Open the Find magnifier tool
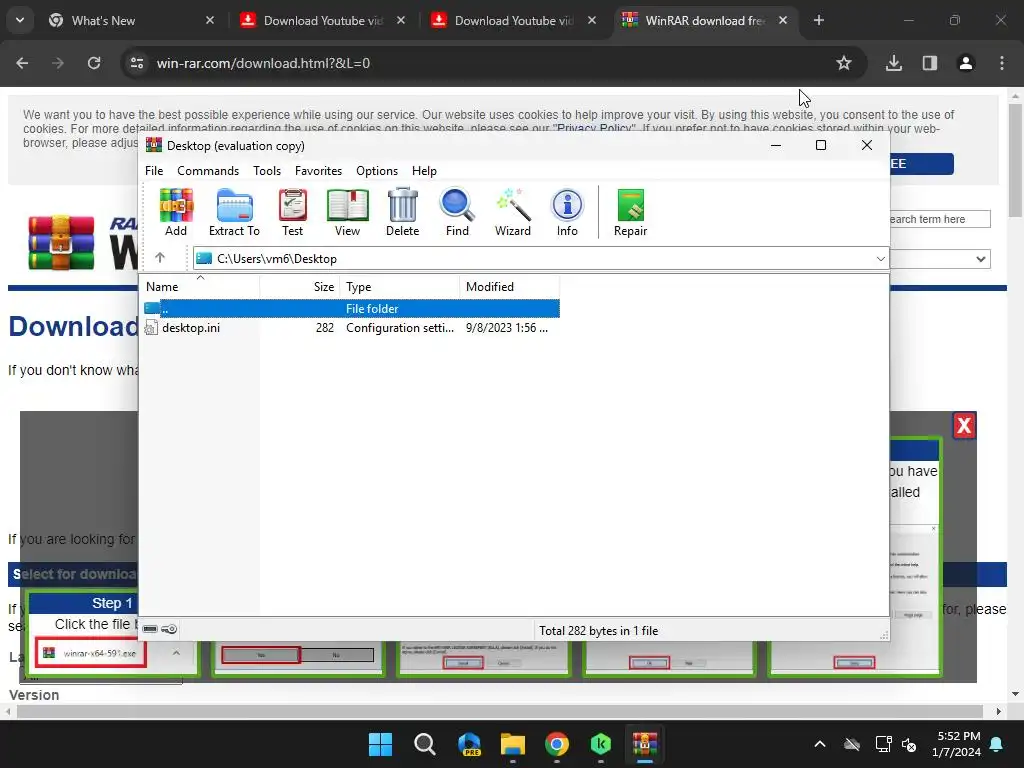1024x768 pixels. pyautogui.click(x=457, y=212)
